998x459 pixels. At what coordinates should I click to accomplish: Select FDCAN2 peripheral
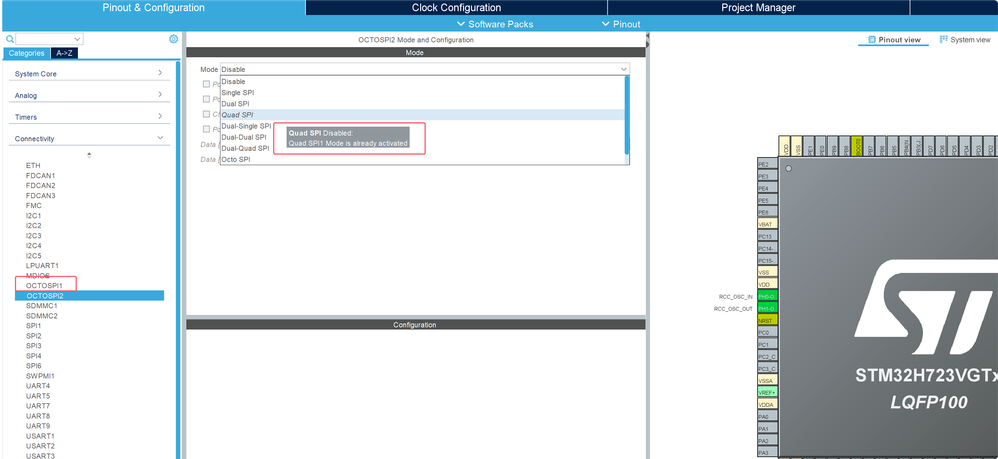[x=41, y=185]
